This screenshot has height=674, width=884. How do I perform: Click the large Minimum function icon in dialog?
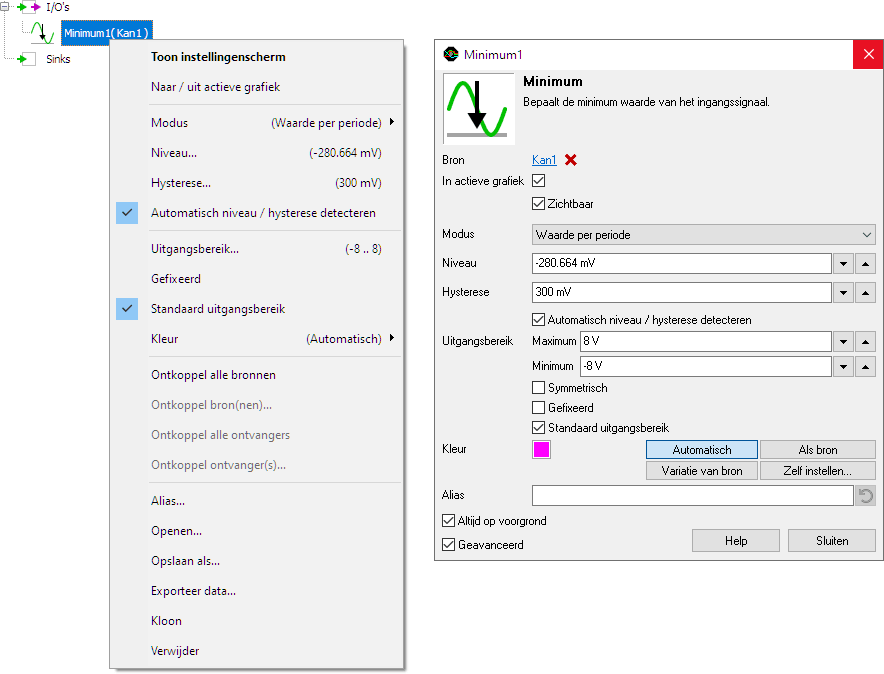pyautogui.click(x=479, y=108)
